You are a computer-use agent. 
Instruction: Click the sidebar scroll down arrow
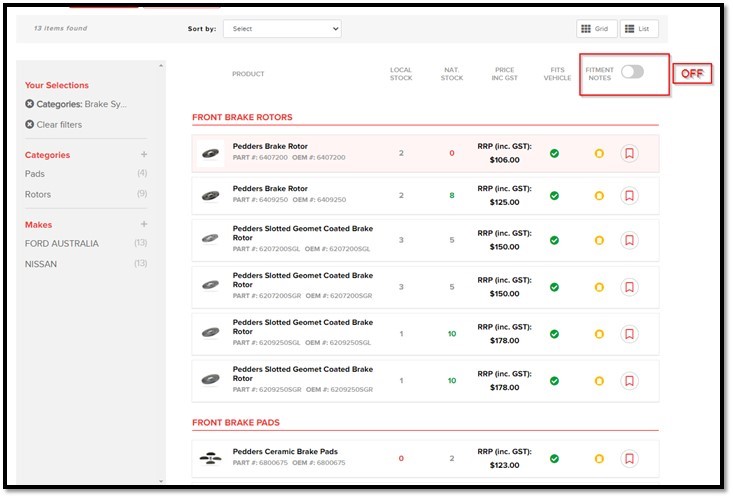tap(161, 481)
